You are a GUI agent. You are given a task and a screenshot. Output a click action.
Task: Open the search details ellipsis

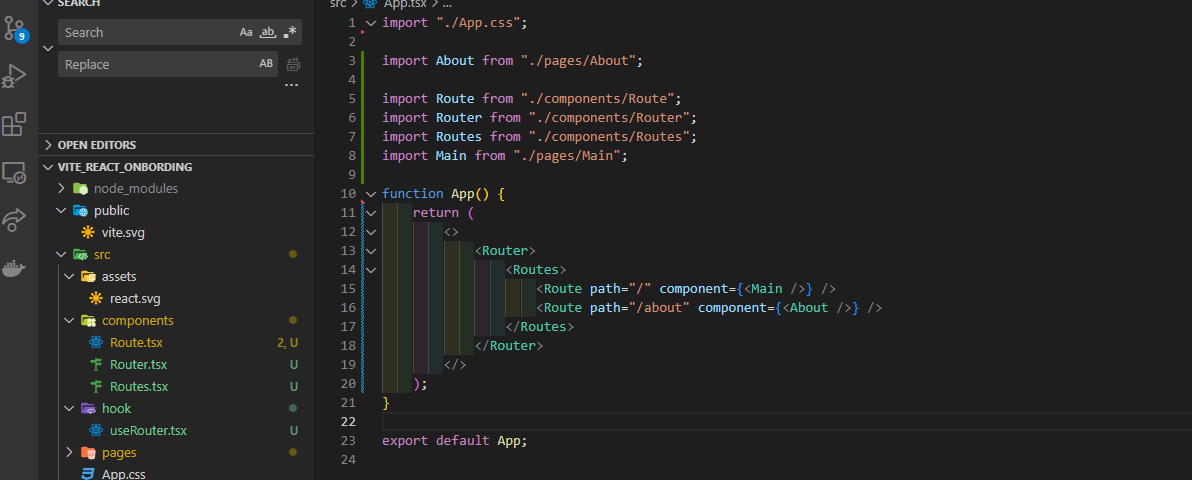pyautogui.click(x=291, y=85)
